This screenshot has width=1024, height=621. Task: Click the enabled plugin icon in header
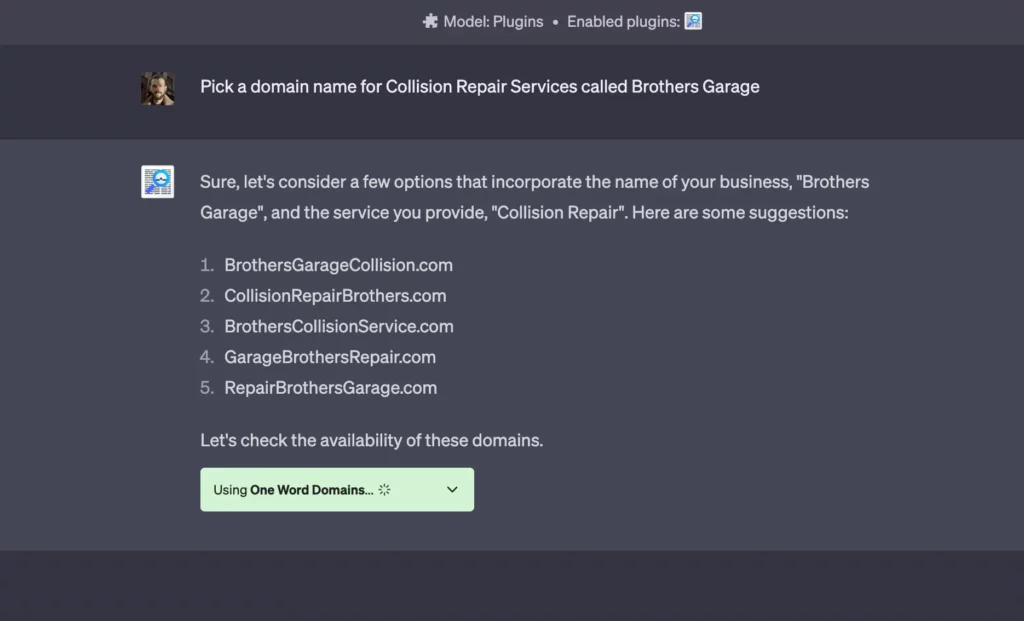click(693, 21)
